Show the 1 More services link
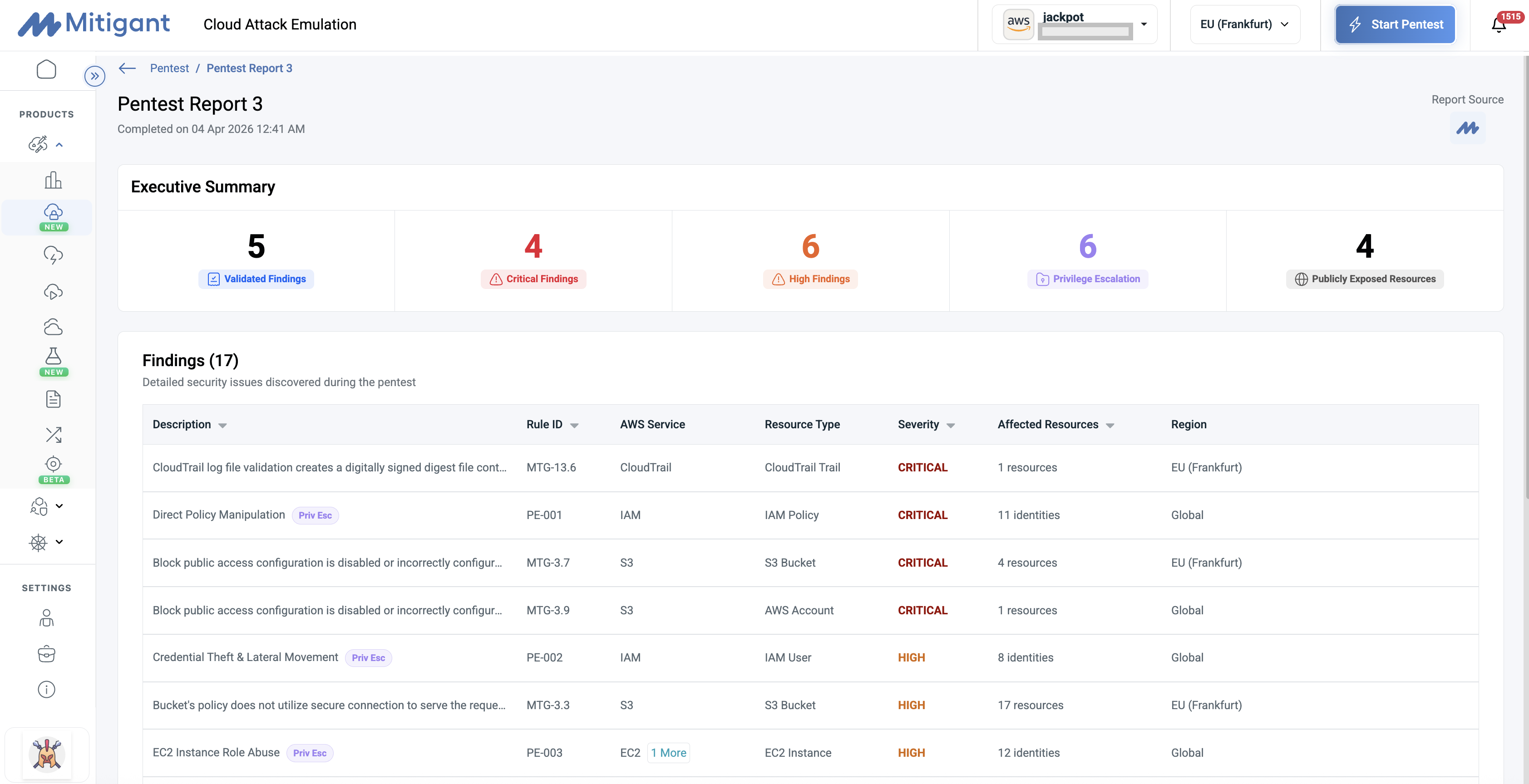 click(x=668, y=753)
